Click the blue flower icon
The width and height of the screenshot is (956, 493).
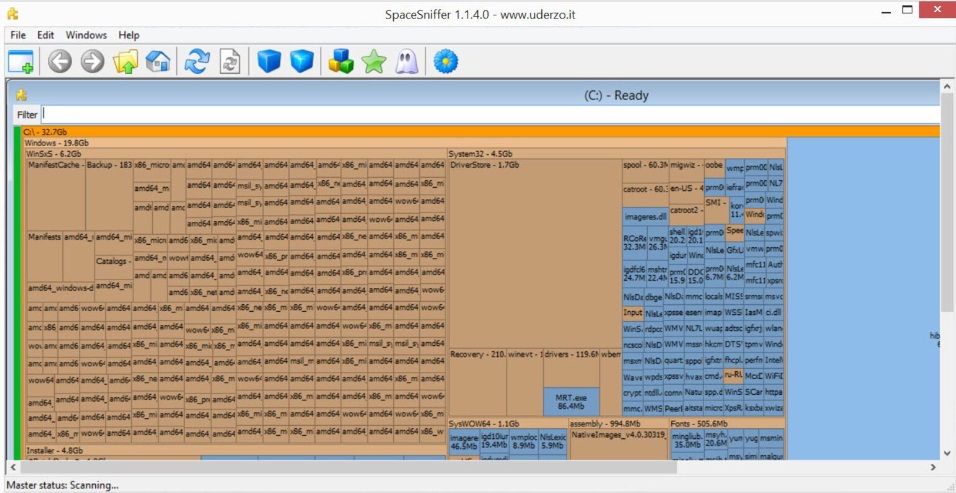pyautogui.click(x=445, y=62)
